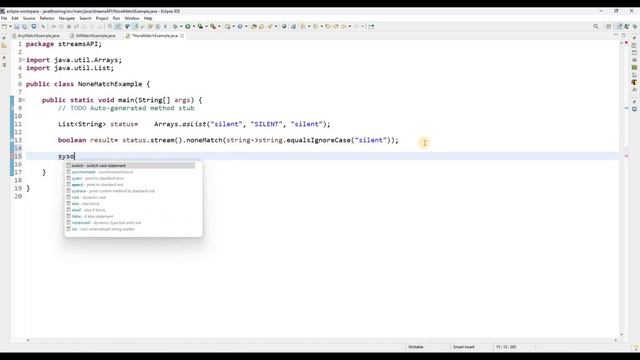640x360 pixels.
Task: Click on 'package streamsAPI;' line
Action: click(64, 44)
